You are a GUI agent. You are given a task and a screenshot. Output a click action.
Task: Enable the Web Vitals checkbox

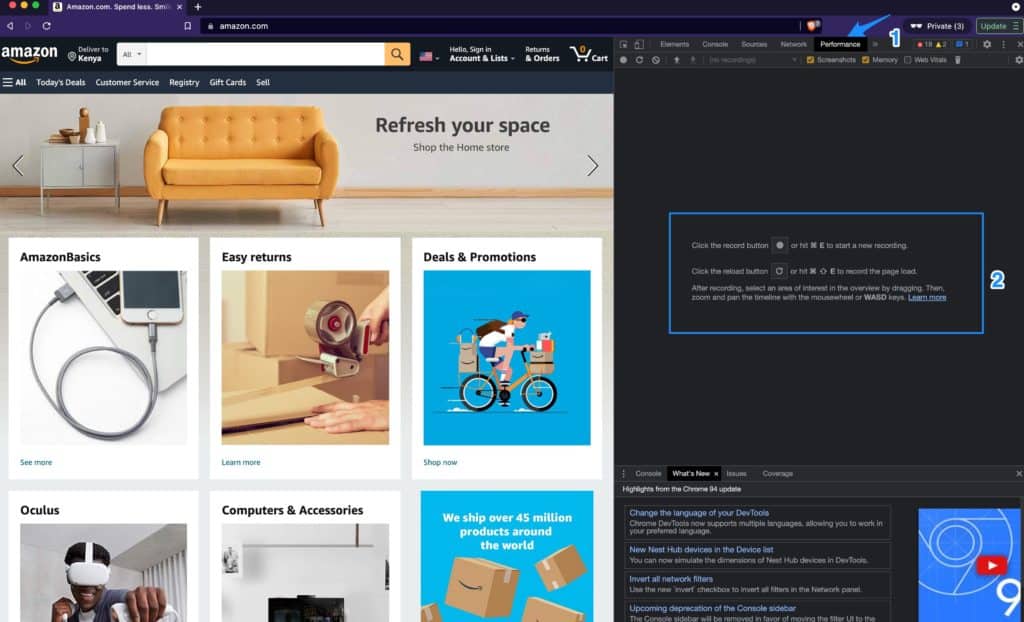pyautogui.click(x=907, y=60)
